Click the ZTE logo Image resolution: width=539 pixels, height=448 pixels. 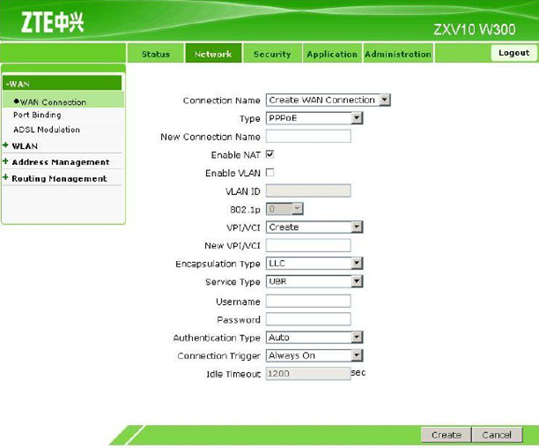(x=52, y=22)
